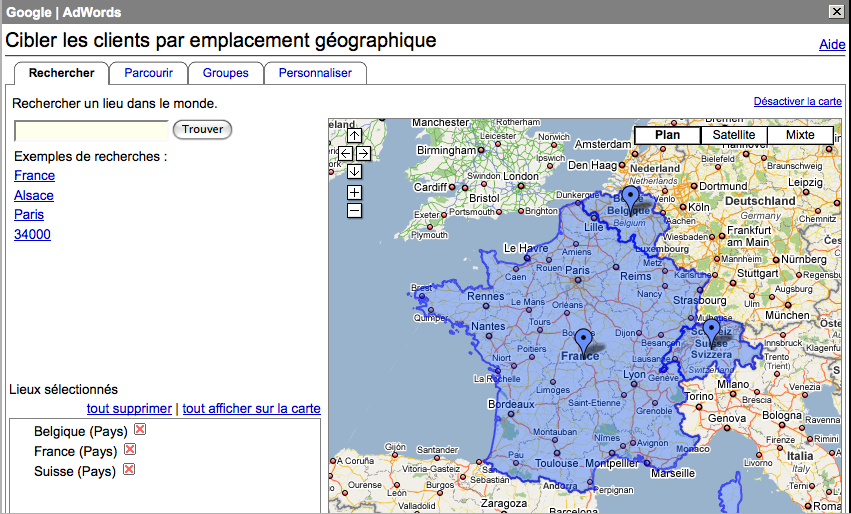Viewport: 851px width, 514px height.
Task: Remove Belgique from selected places
Action: coord(140,430)
